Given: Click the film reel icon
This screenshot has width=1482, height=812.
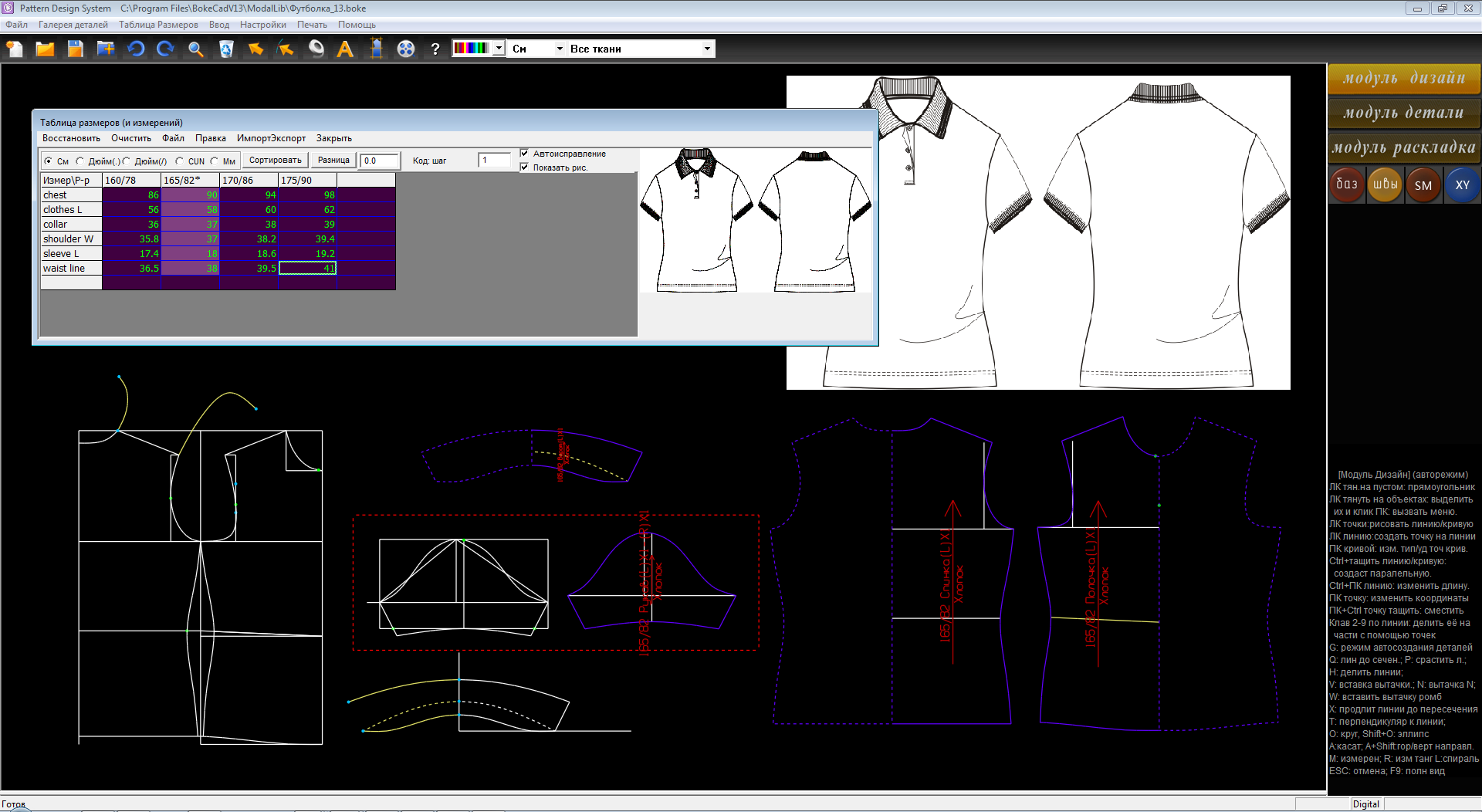Looking at the screenshot, I should click(406, 49).
